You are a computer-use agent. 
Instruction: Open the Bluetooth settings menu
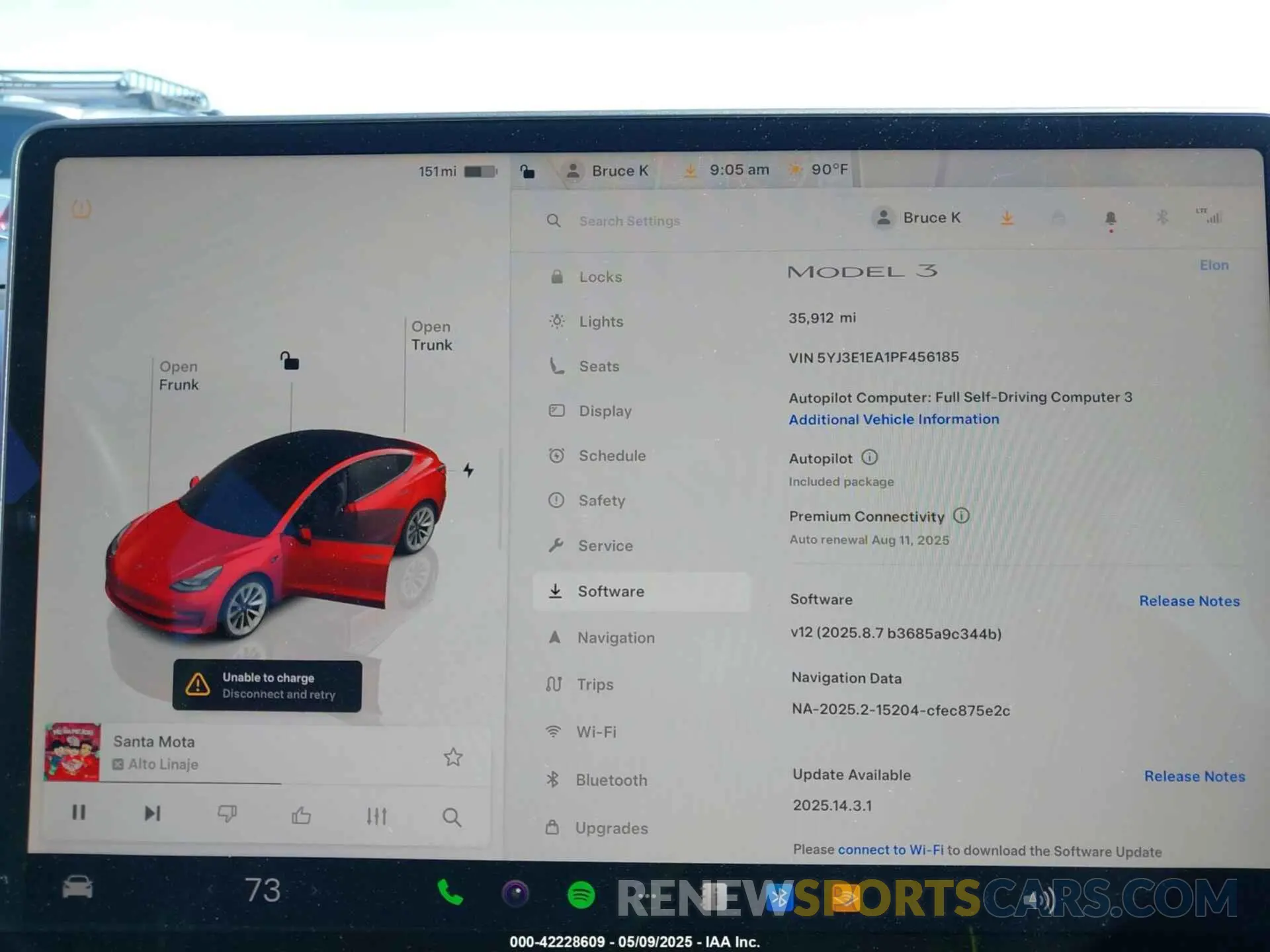click(611, 780)
